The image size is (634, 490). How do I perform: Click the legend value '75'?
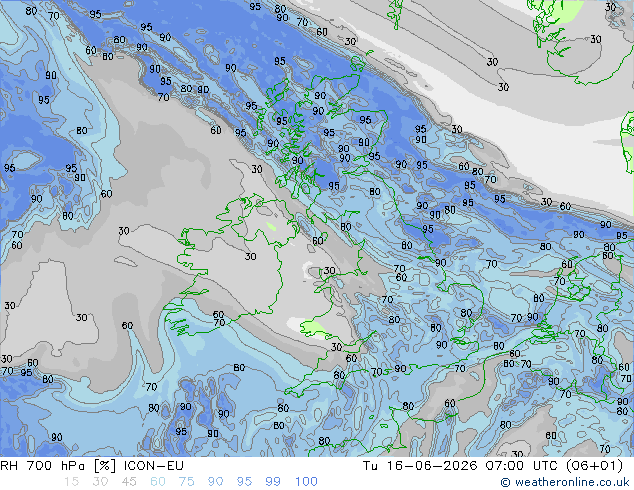(186, 482)
